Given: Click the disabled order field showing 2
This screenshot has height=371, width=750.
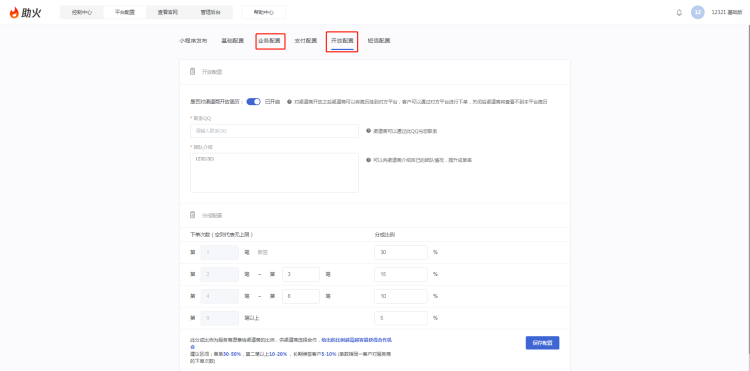Looking at the screenshot, I should pyautogui.click(x=220, y=274).
